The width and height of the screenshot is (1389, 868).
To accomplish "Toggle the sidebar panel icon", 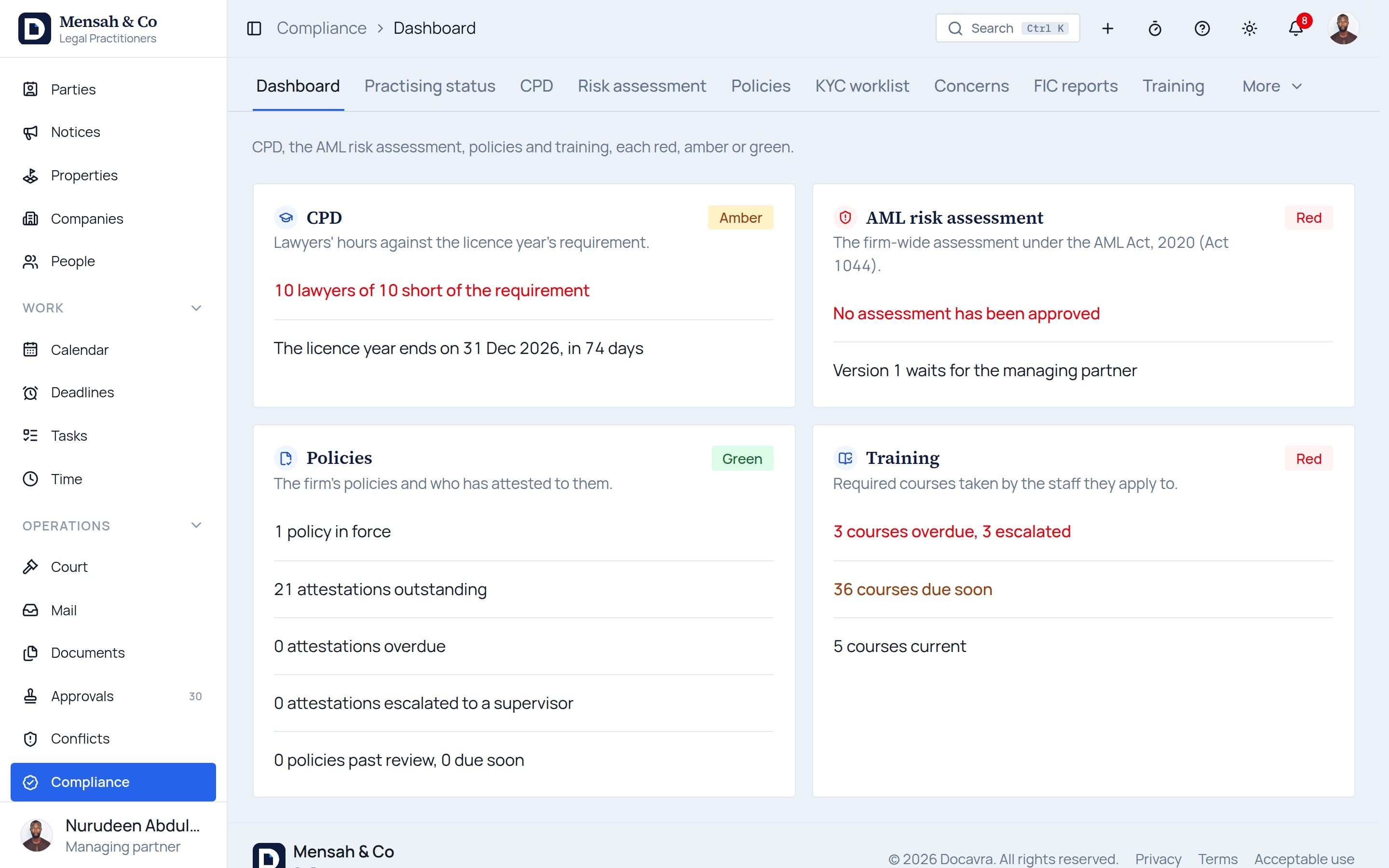I will [254, 28].
